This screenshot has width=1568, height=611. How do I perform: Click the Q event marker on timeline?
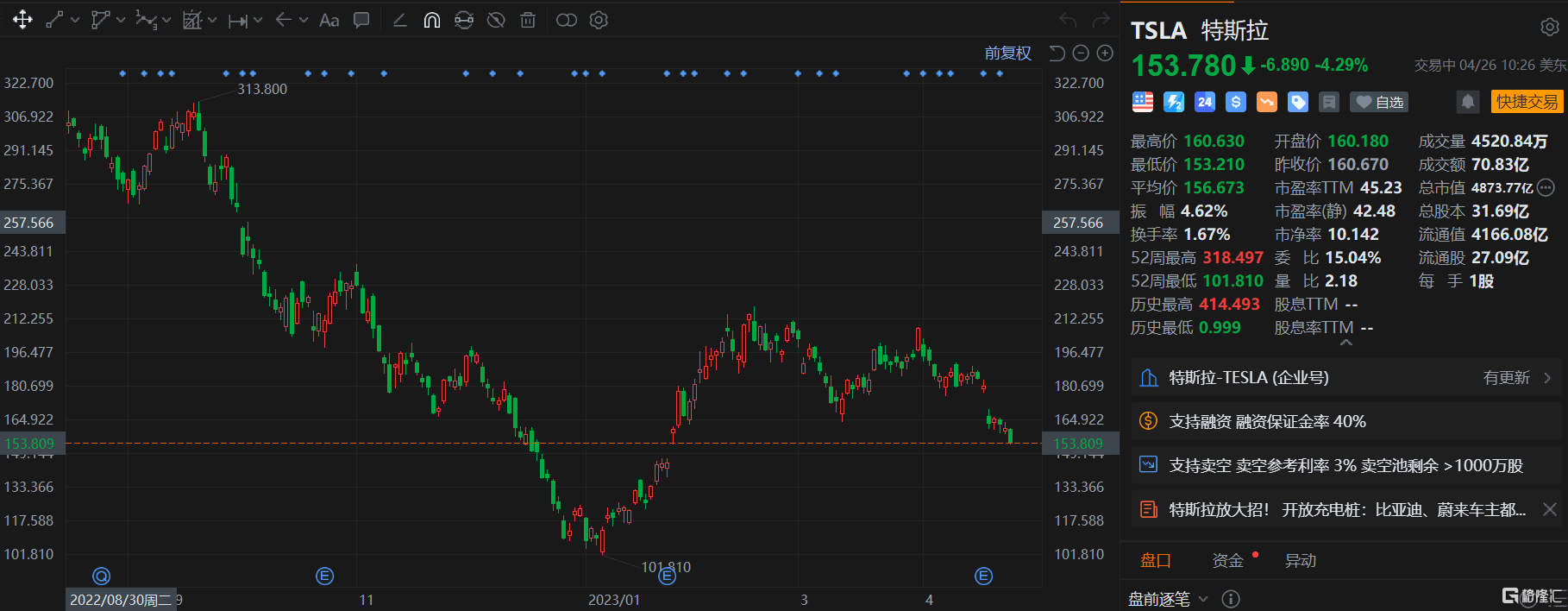pyautogui.click(x=101, y=576)
